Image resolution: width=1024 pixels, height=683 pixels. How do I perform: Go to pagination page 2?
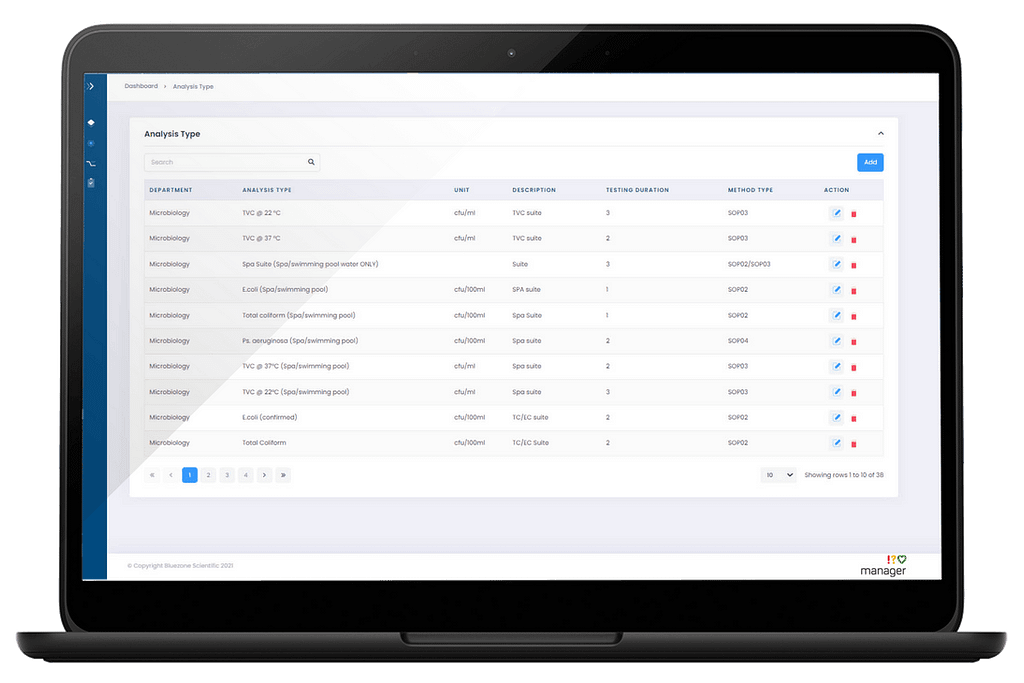click(x=208, y=475)
